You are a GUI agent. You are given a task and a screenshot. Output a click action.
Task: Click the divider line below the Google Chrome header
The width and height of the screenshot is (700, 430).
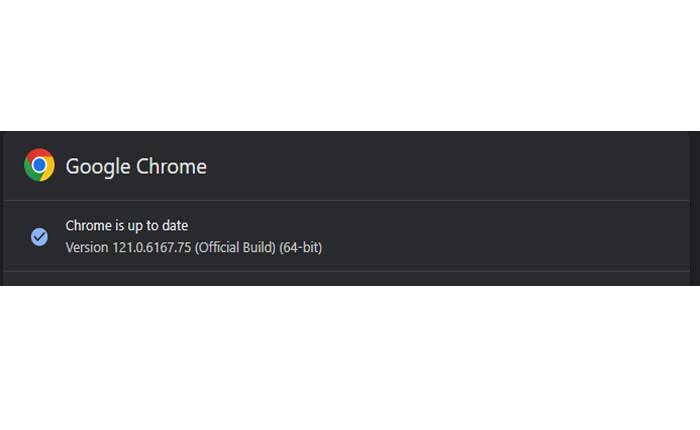click(x=350, y=201)
